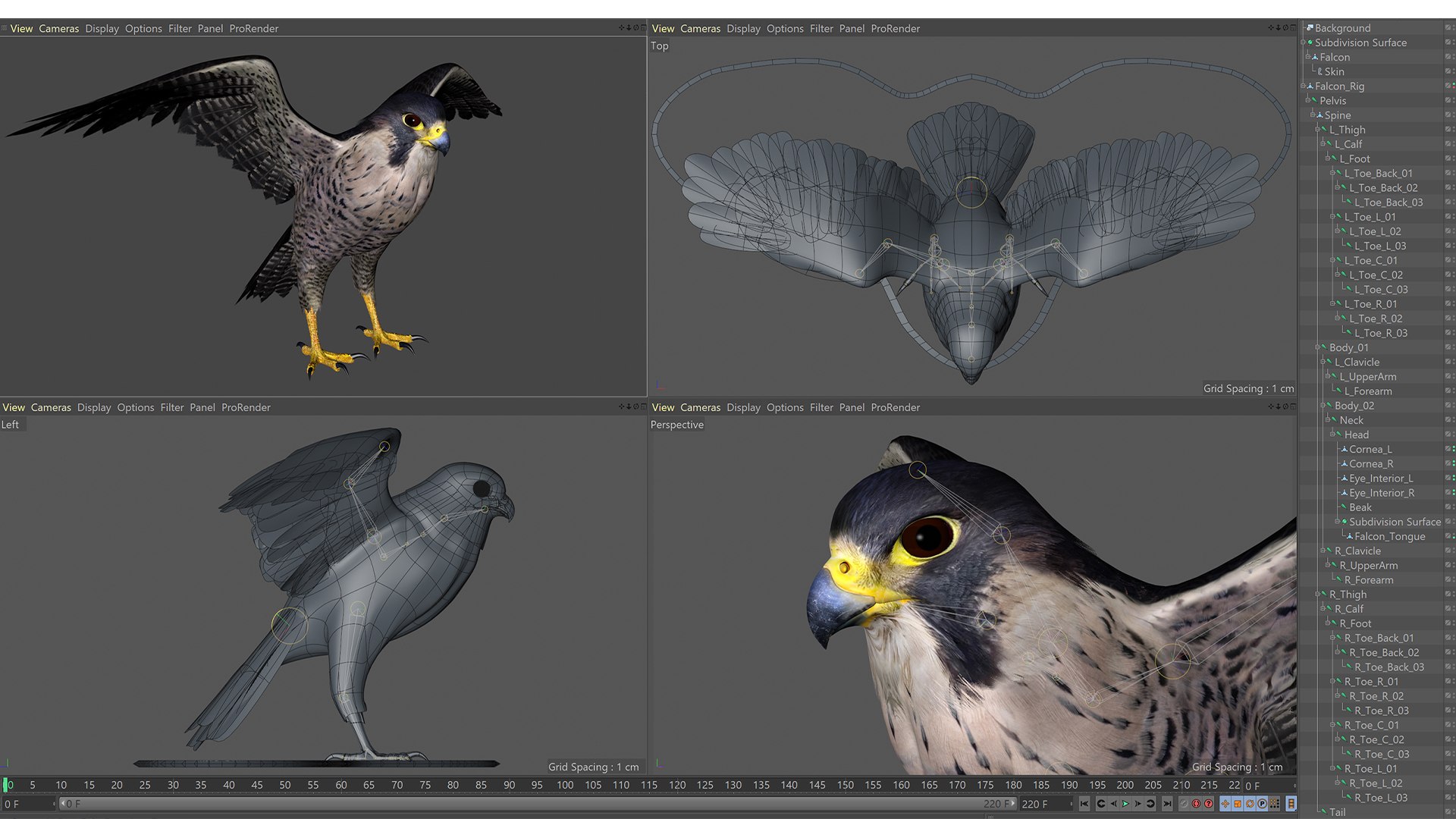Viewport: 1456px width, 819px height.
Task: Toggle Parameter keyframe recording P icon
Action: click(x=1262, y=804)
